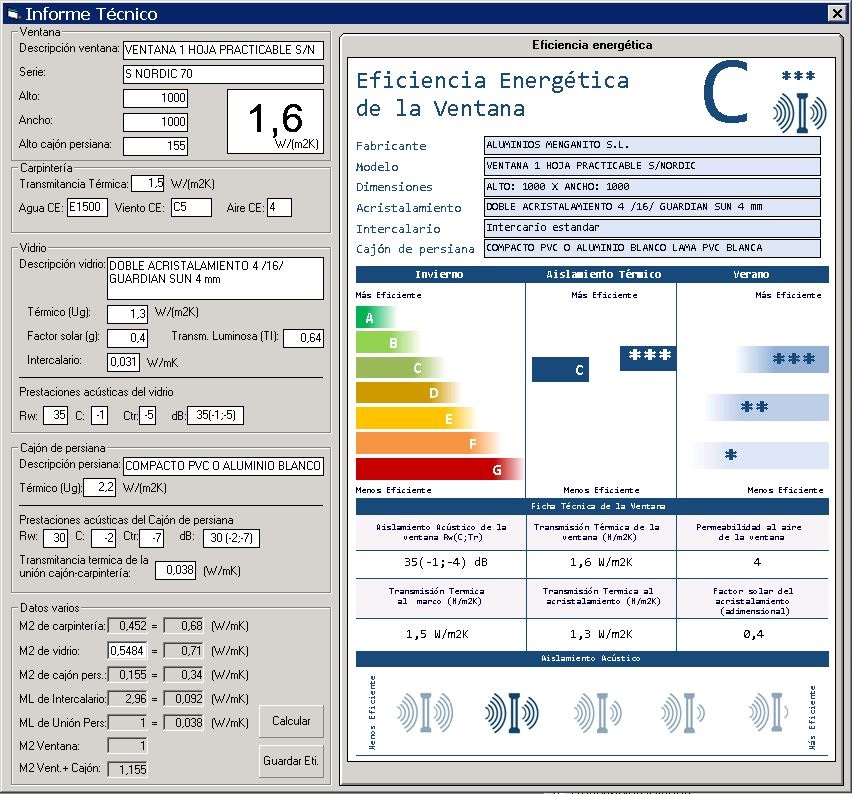Click the Descripción ventana text field
The width and height of the screenshot is (852, 794).
click(x=223, y=50)
